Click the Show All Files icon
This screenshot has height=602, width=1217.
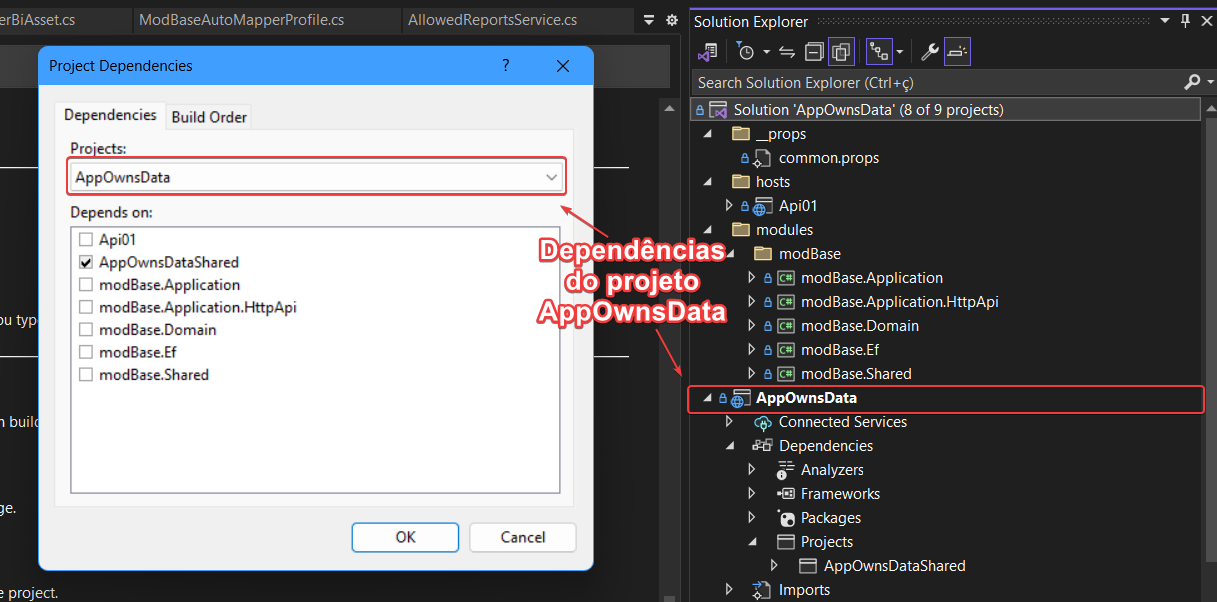tap(841, 51)
